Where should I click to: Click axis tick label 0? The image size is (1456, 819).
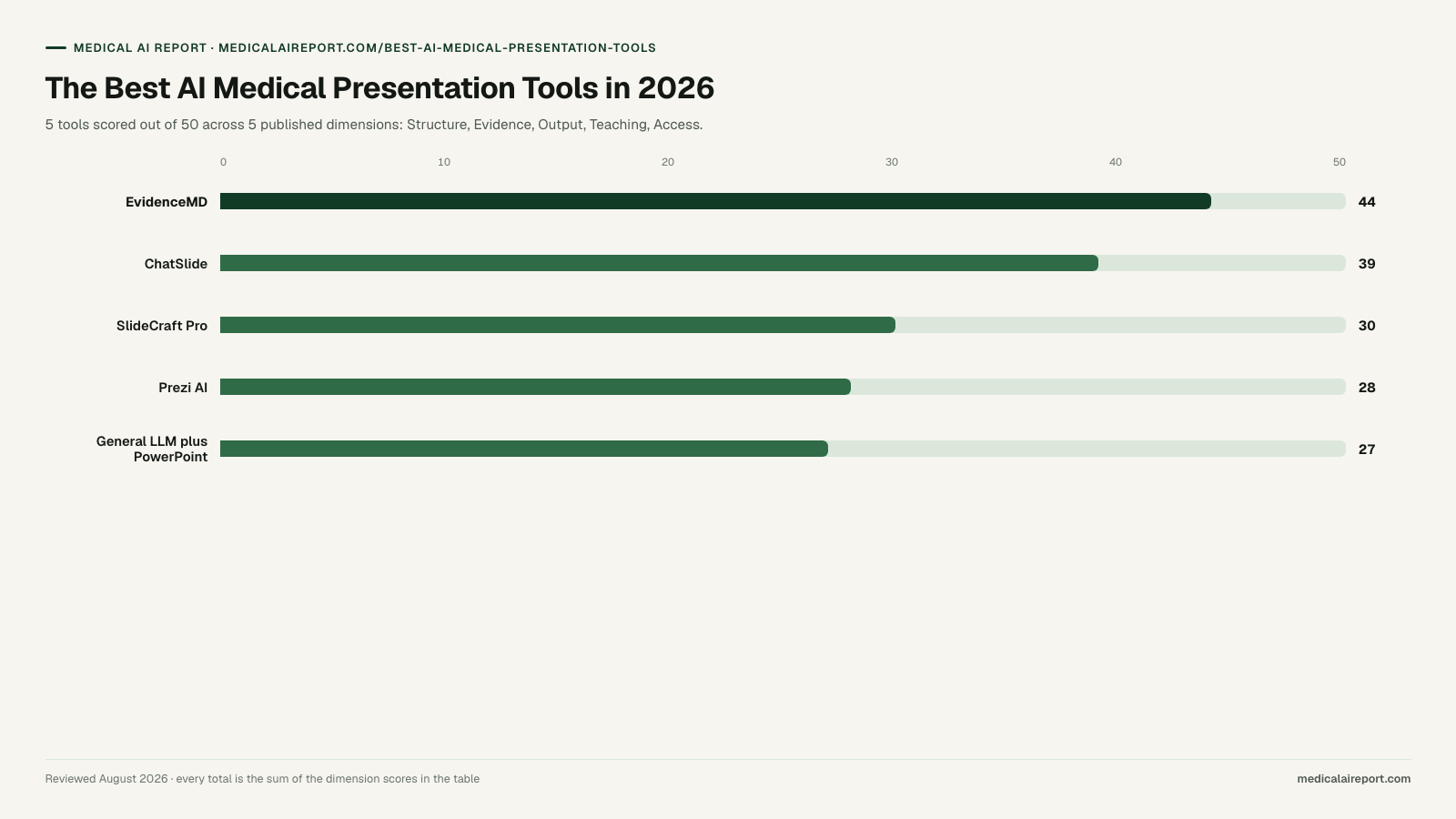point(223,162)
